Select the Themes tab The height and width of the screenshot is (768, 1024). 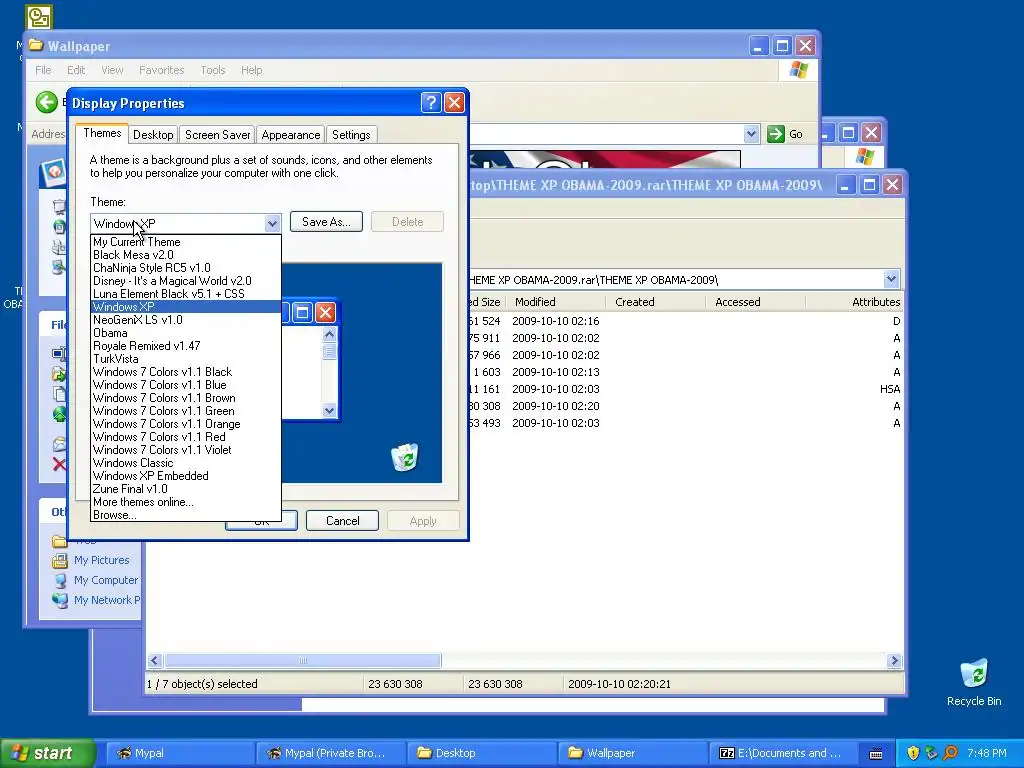[x=102, y=133]
